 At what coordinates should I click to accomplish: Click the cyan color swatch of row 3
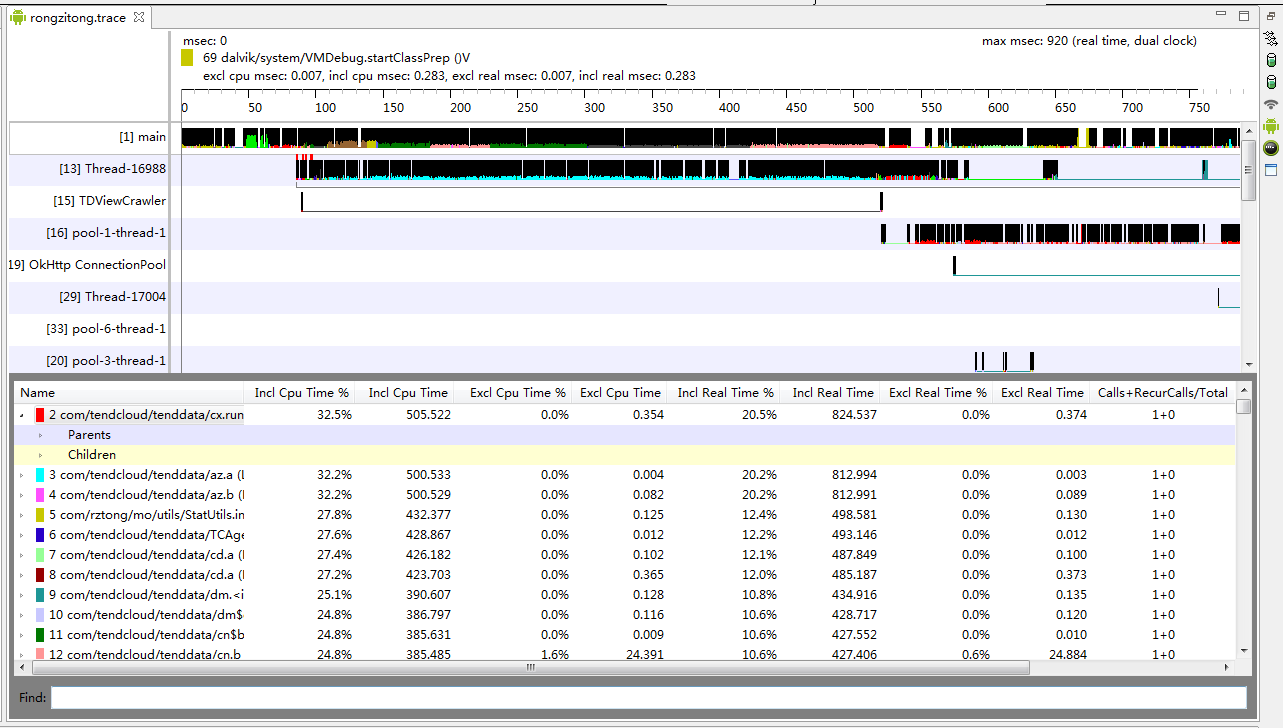pos(40,475)
